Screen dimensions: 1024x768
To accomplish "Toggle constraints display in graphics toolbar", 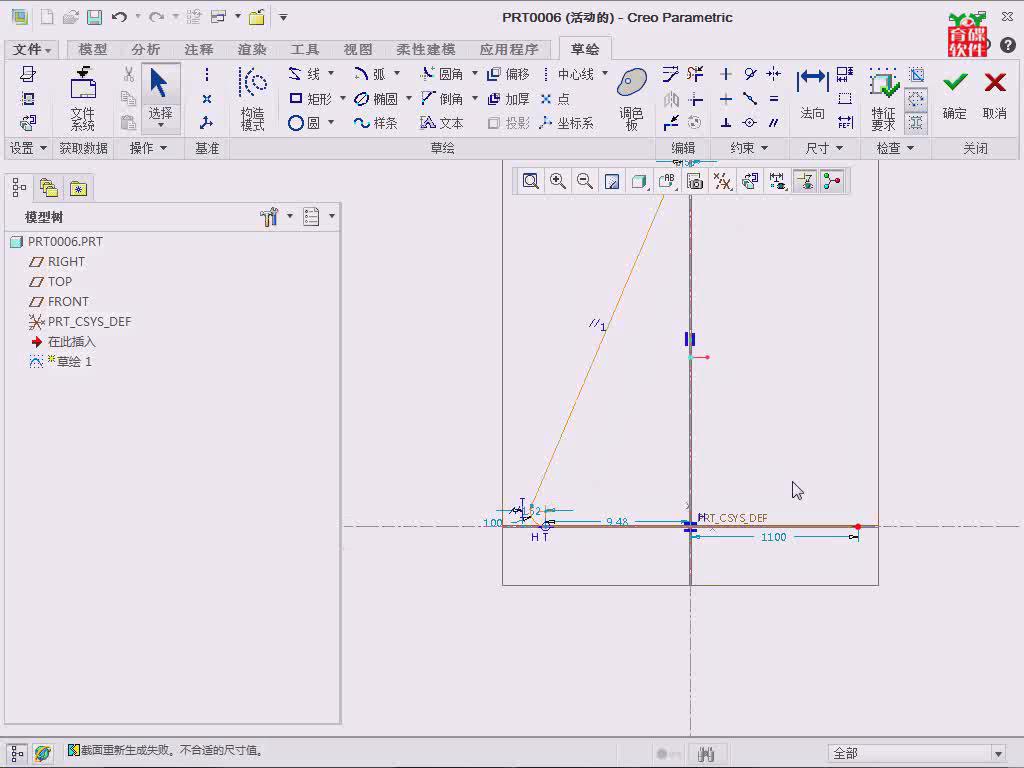I will click(806, 181).
